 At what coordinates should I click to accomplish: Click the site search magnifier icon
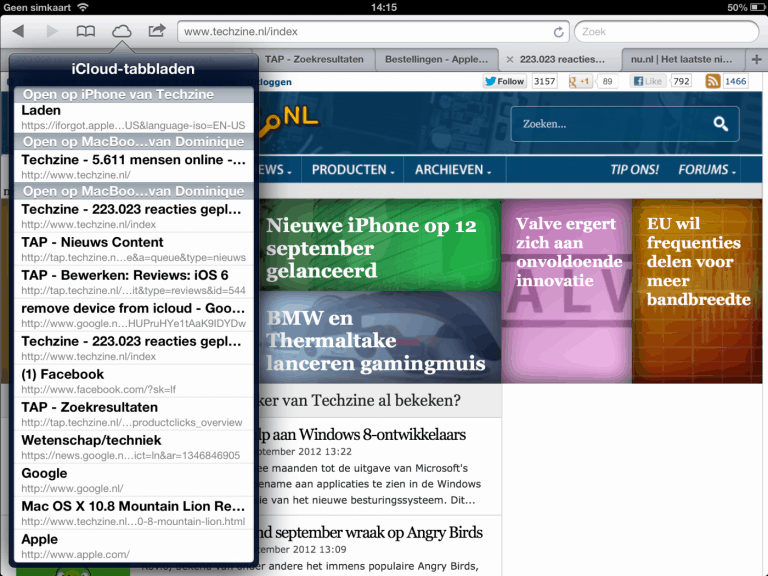(720, 124)
